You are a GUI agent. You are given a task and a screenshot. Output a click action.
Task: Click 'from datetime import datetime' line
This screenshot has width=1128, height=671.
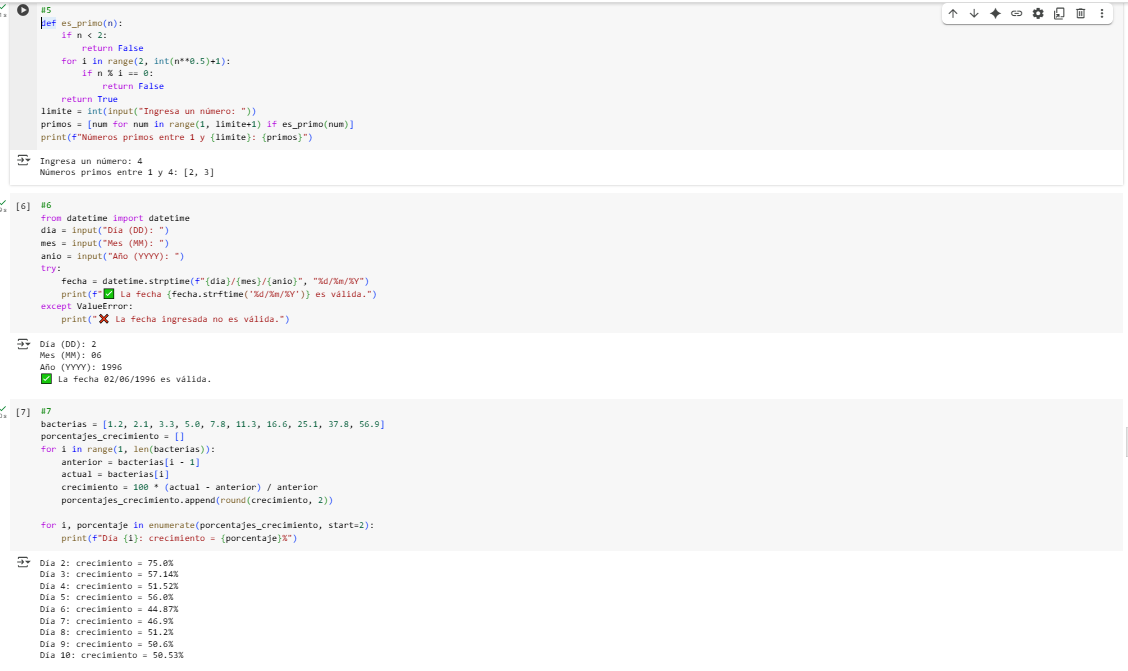coord(115,218)
